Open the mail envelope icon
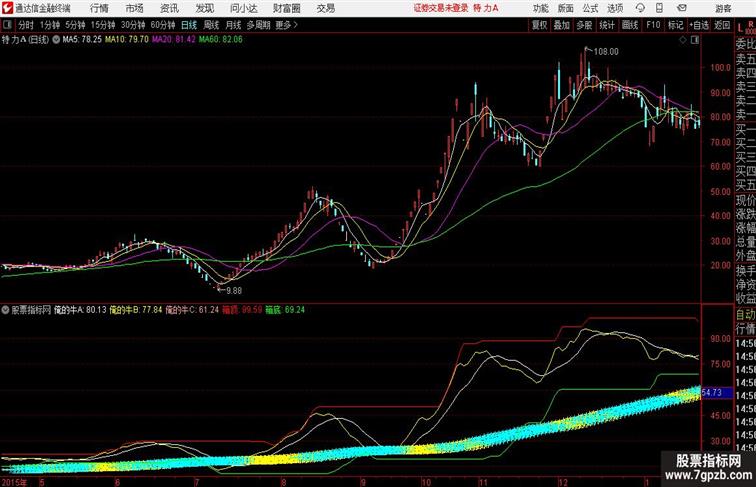This screenshot has height=487, width=756. [x=682, y=8]
